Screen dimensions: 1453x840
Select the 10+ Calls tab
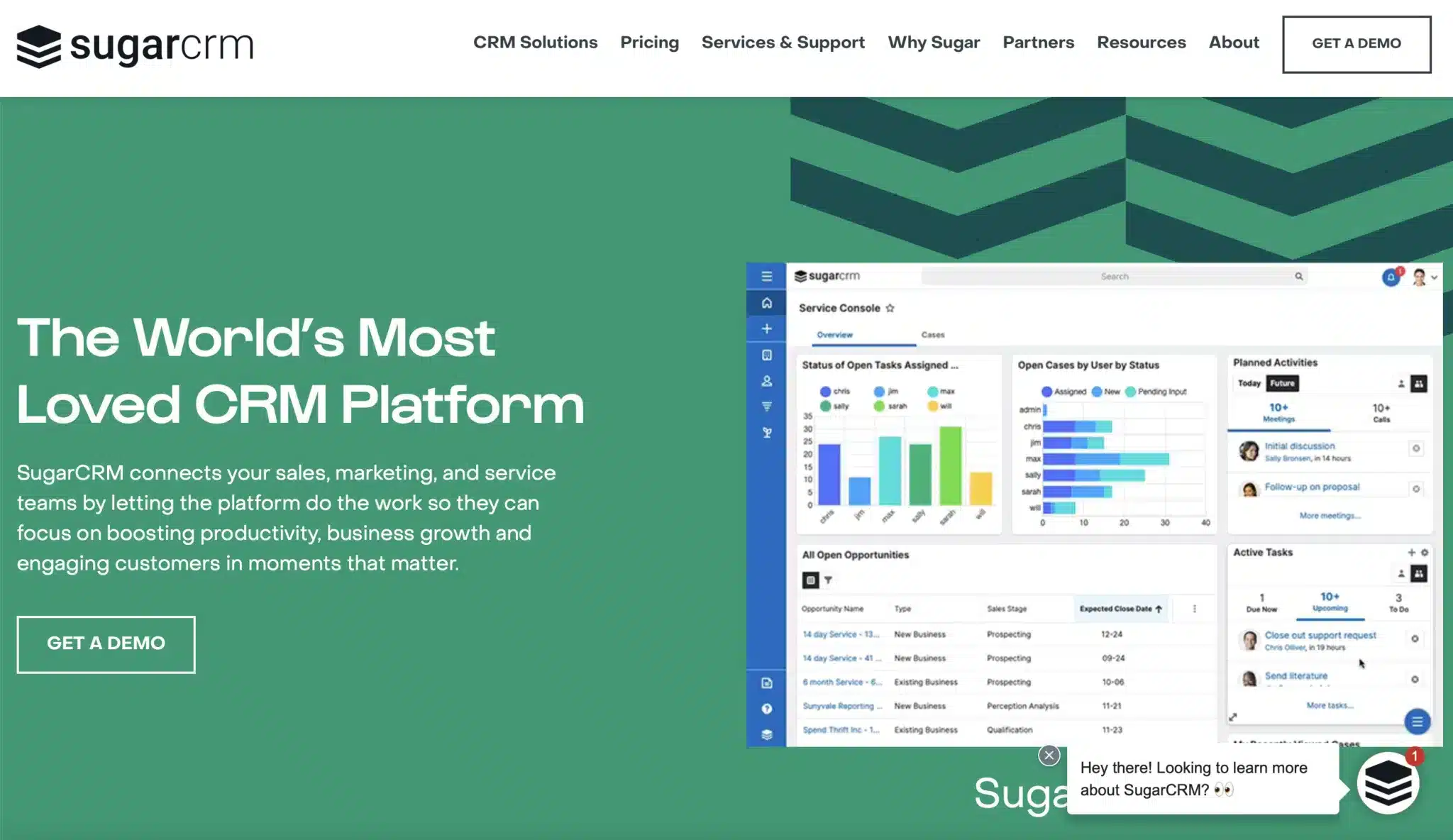tap(1381, 413)
